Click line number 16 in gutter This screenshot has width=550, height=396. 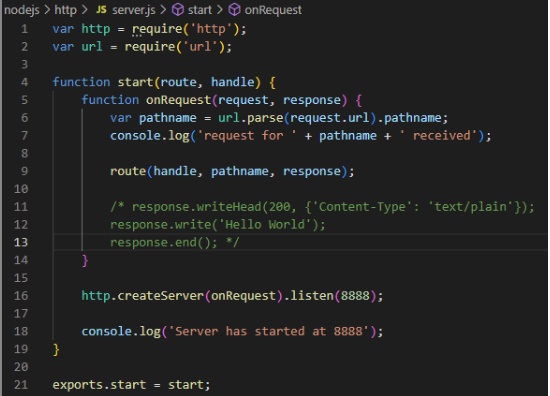(21, 296)
